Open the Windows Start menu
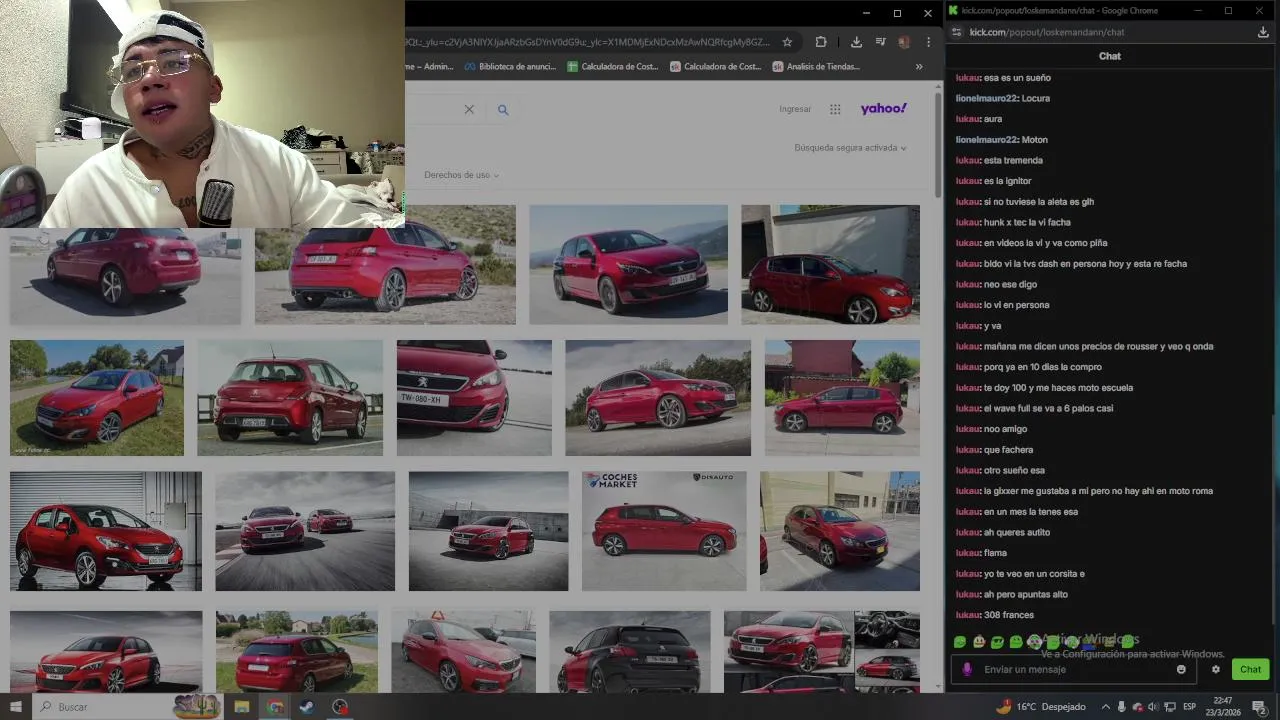Image resolution: width=1280 pixels, height=720 pixels. click(x=15, y=706)
